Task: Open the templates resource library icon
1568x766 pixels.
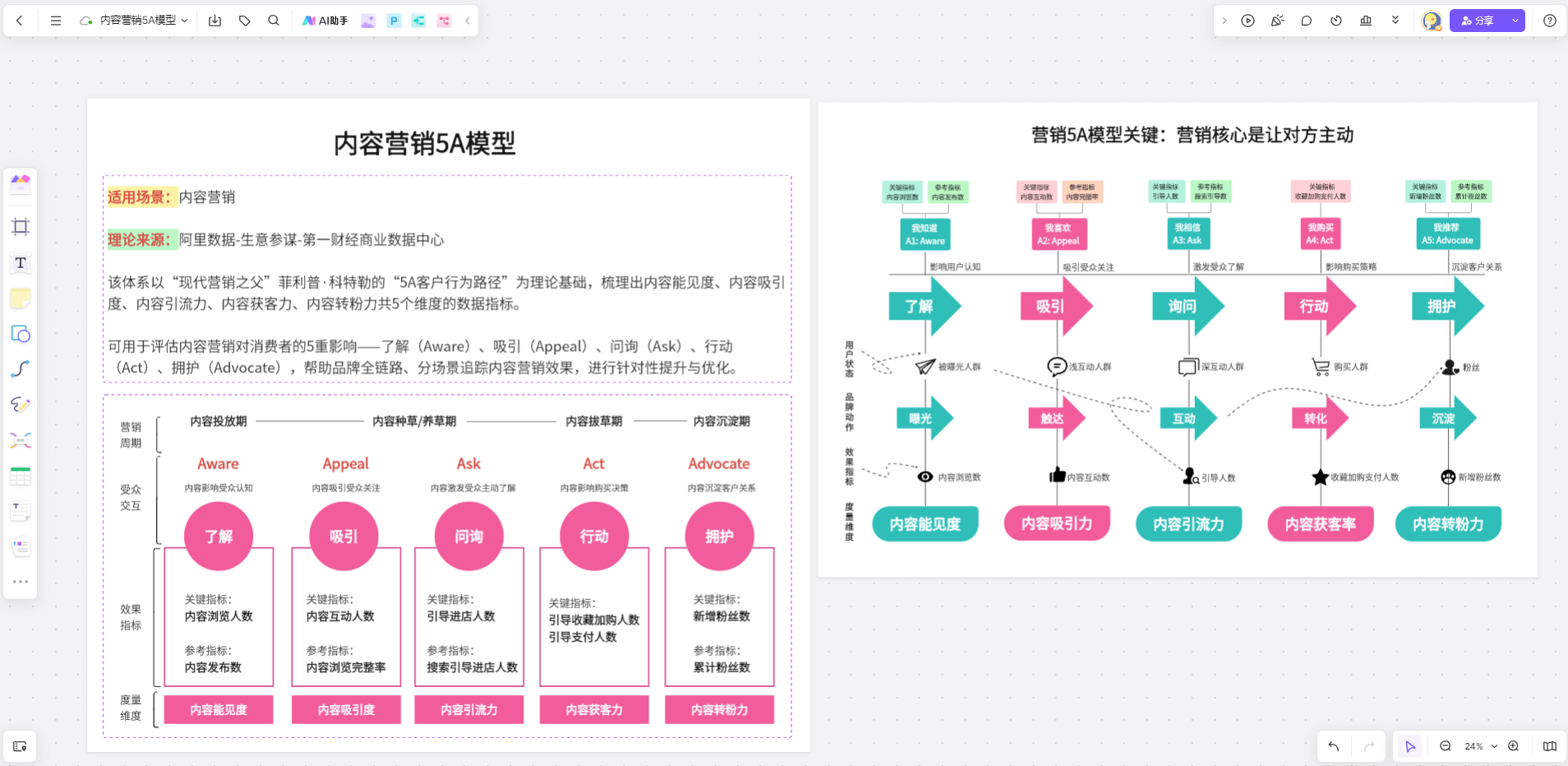Action: click(21, 183)
